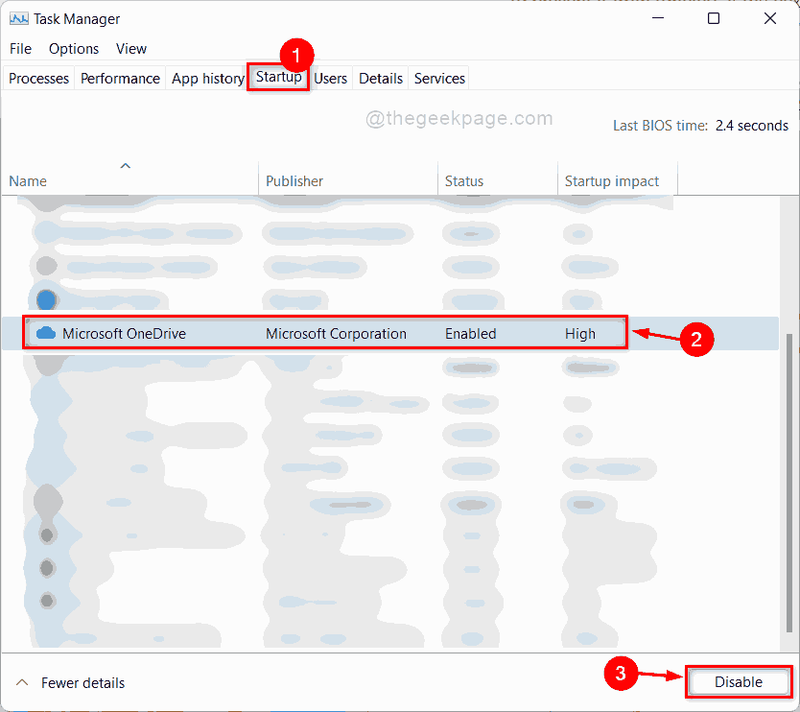Switch to the Users tab
800x712 pixels.
[x=331, y=79]
